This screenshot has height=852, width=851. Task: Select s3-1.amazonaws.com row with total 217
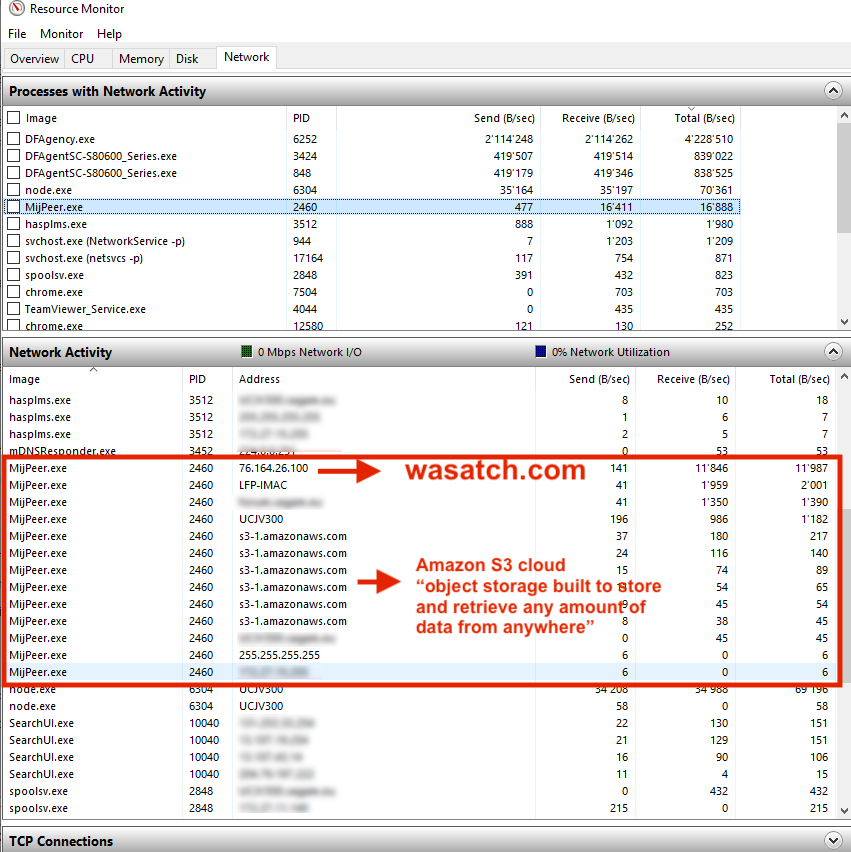[418, 536]
